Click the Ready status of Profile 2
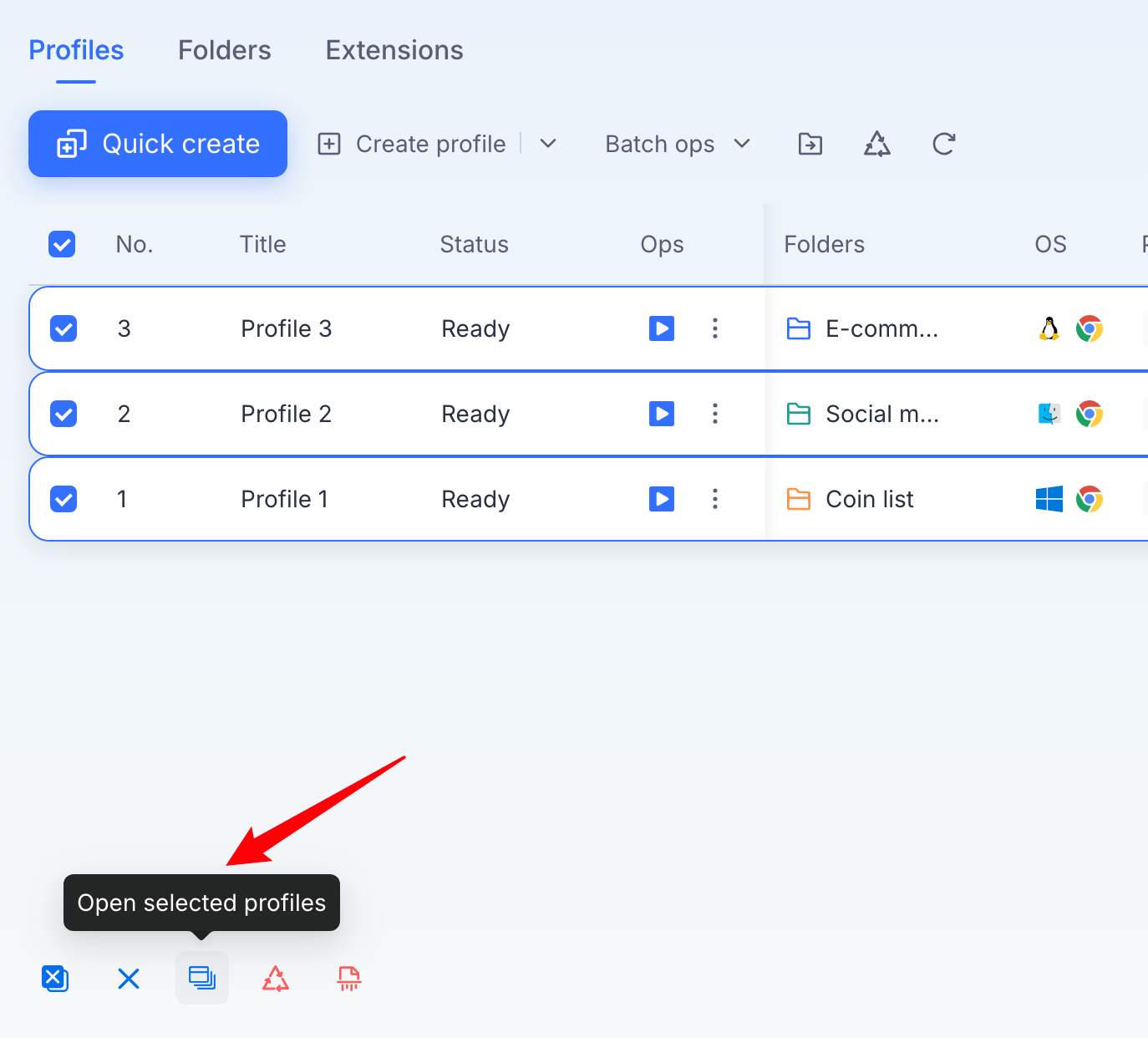 [475, 414]
